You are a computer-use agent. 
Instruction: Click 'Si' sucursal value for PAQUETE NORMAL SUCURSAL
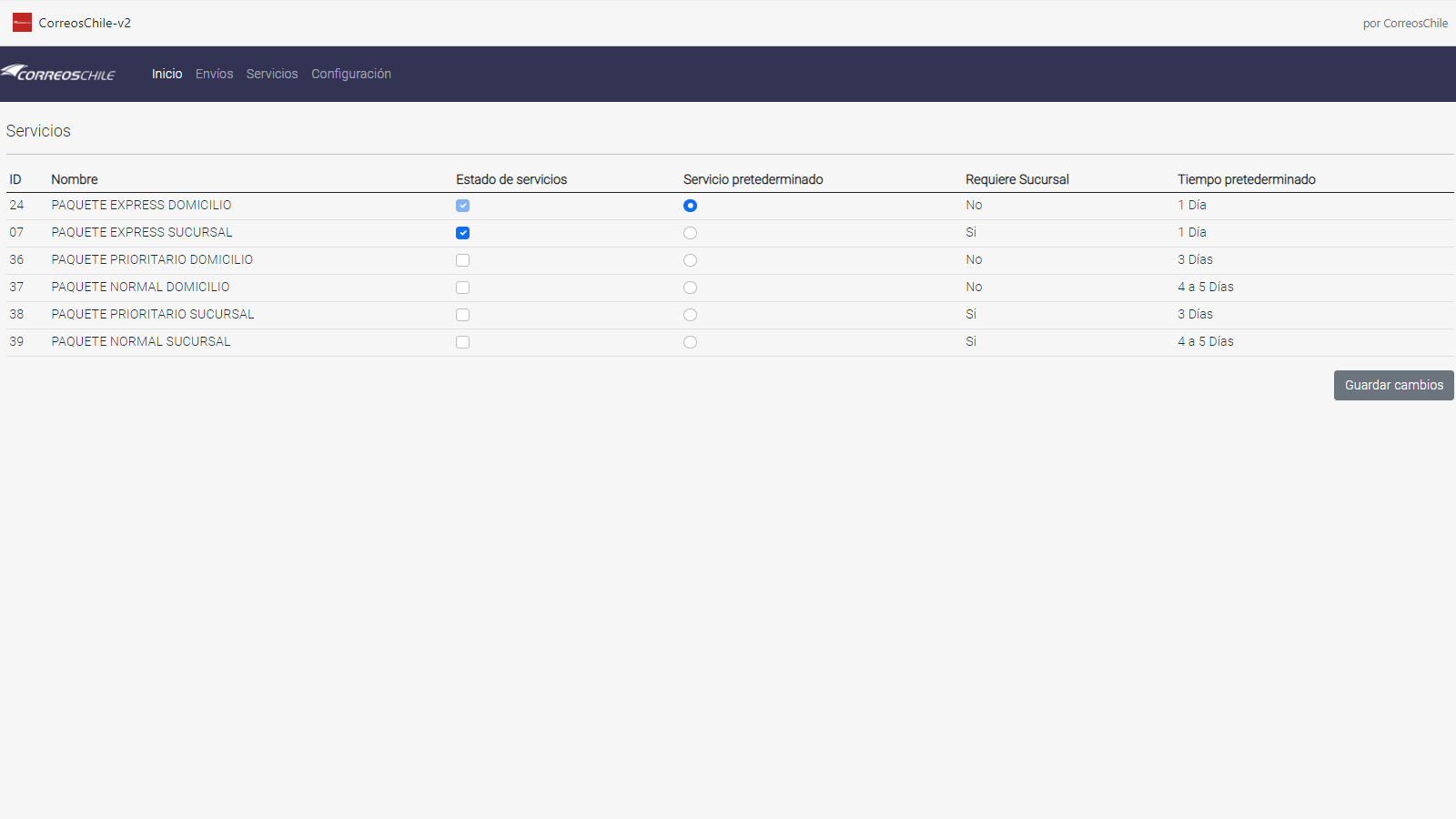(x=971, y=341)
